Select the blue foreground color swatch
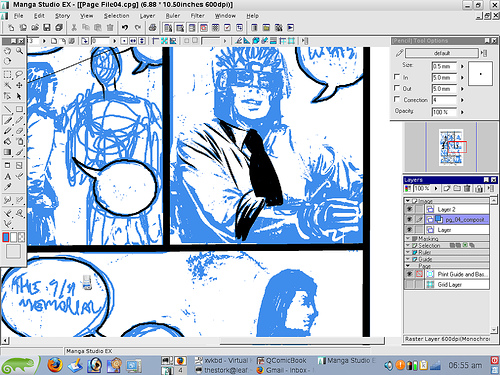Screen dimensions: 500x375 coord(6,237)
